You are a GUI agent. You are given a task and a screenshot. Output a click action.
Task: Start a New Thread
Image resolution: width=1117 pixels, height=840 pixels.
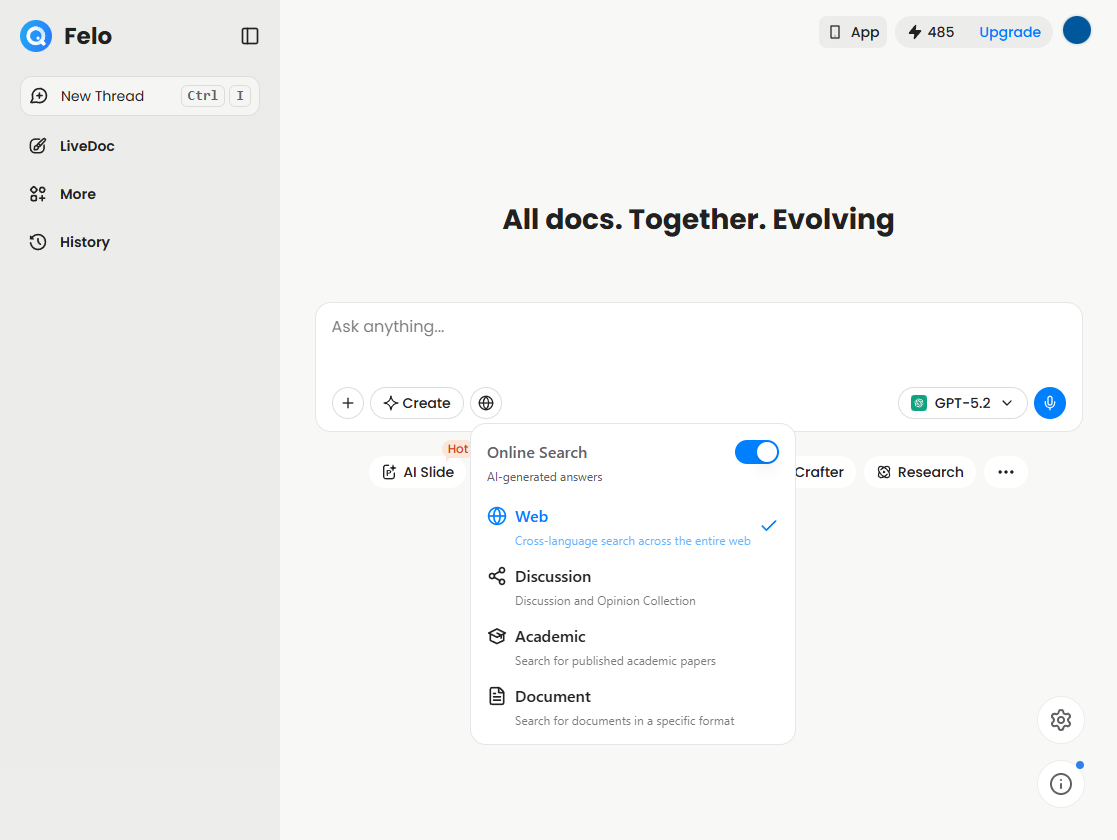click(100, 95)
